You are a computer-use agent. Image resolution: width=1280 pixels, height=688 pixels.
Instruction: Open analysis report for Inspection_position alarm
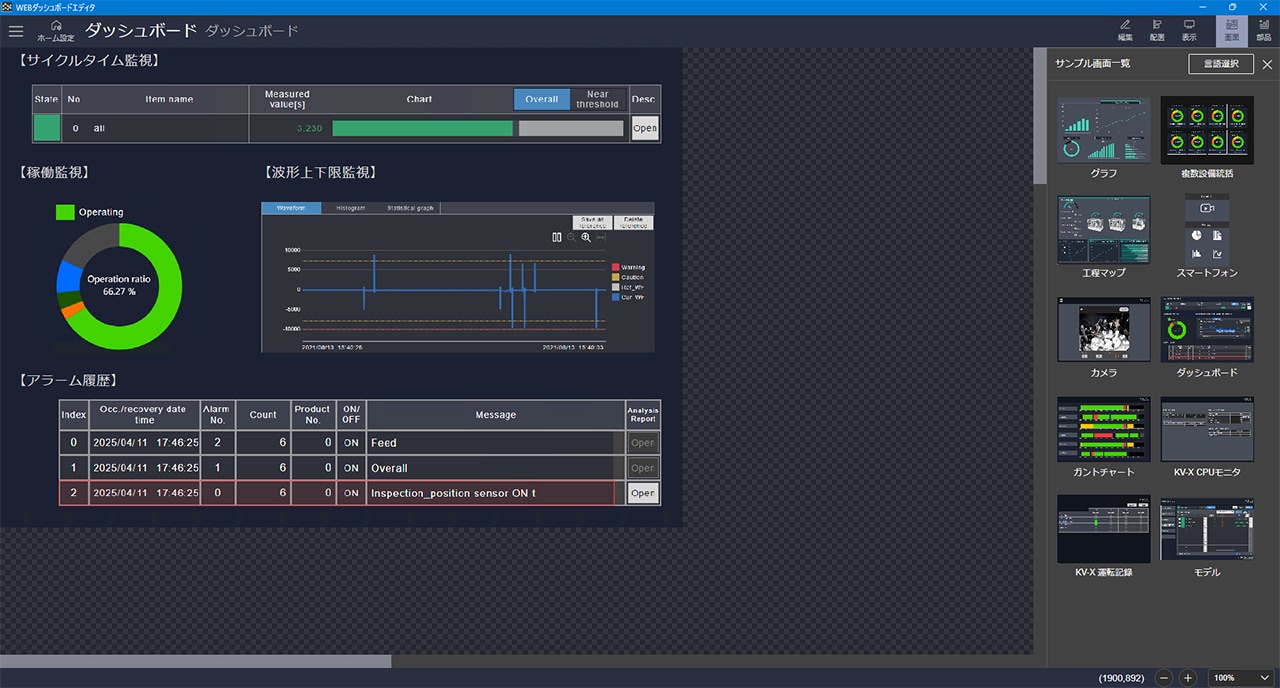coord(643,493)
